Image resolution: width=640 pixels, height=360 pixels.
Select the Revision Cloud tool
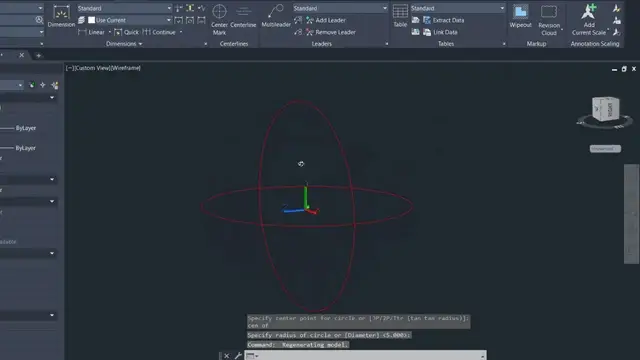coord(549,20)
